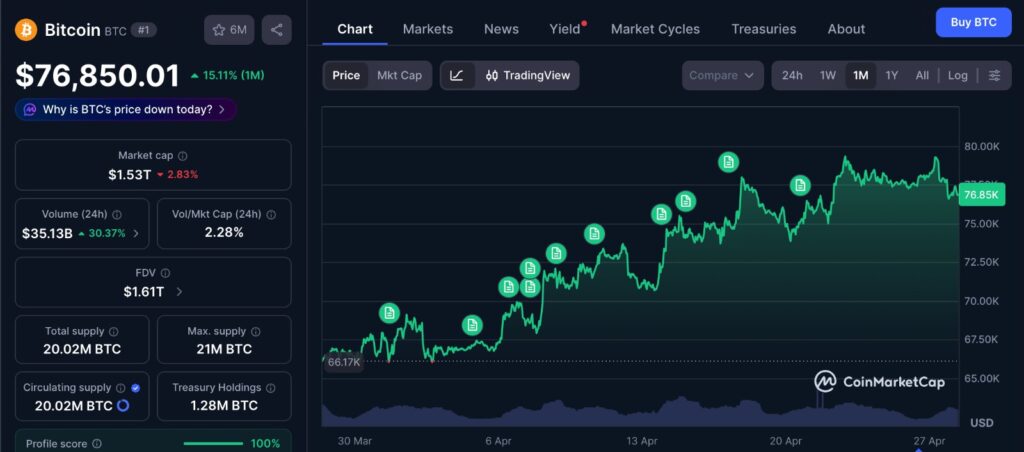Click the 21M BTC max supply value

[x=224, y=349]
